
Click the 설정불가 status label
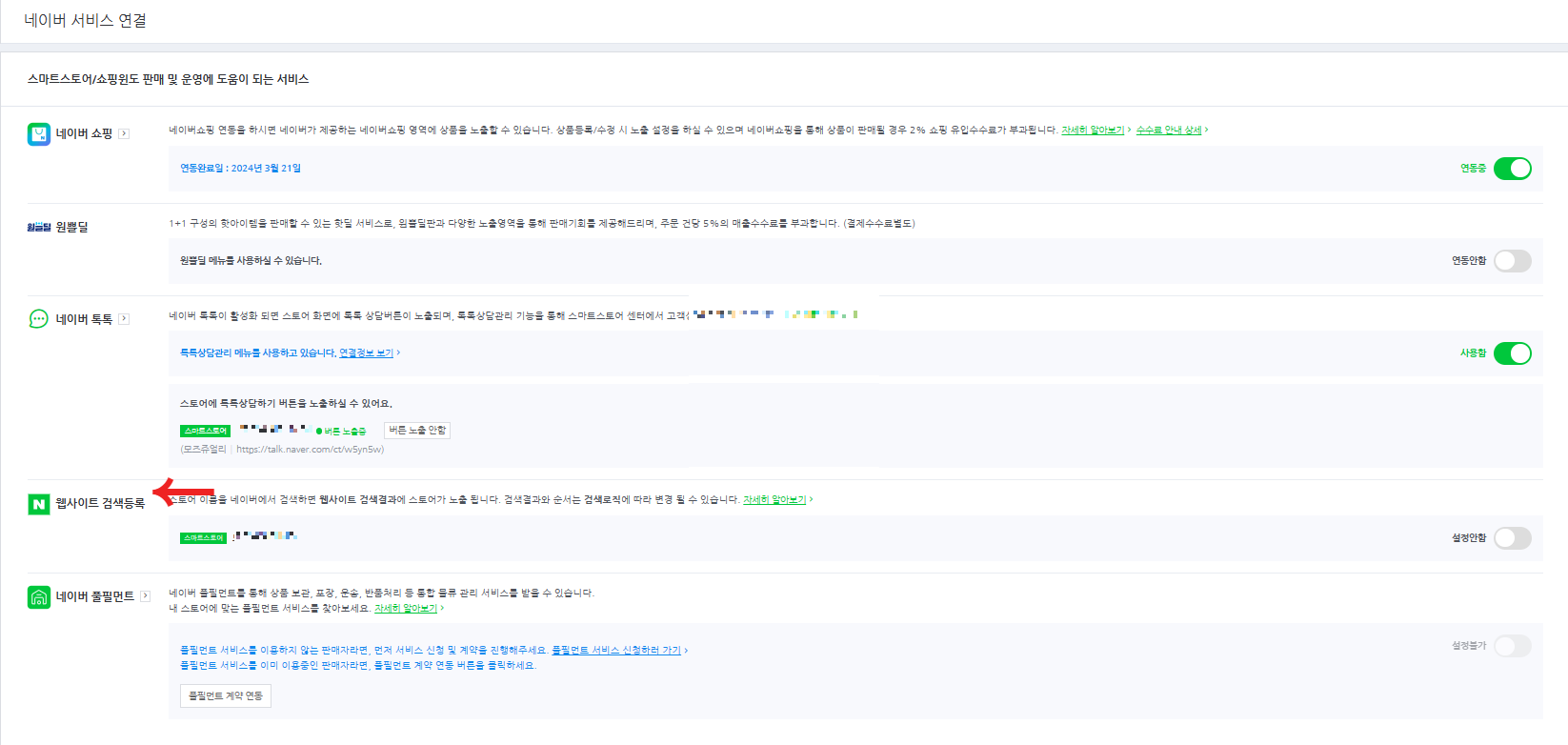pos(1469,645)
